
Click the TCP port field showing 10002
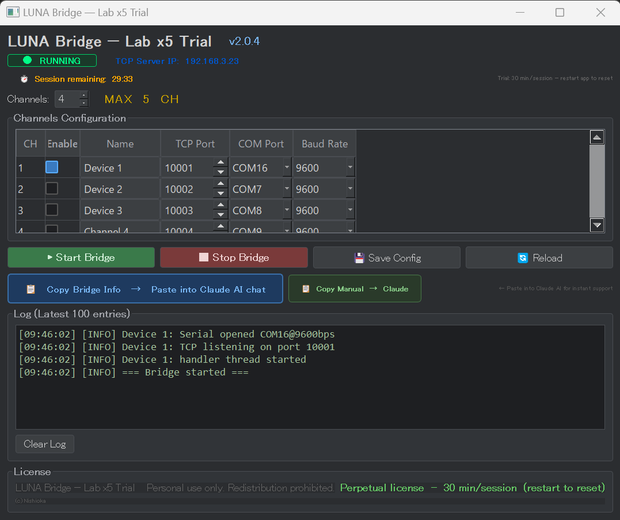(187, 189)
